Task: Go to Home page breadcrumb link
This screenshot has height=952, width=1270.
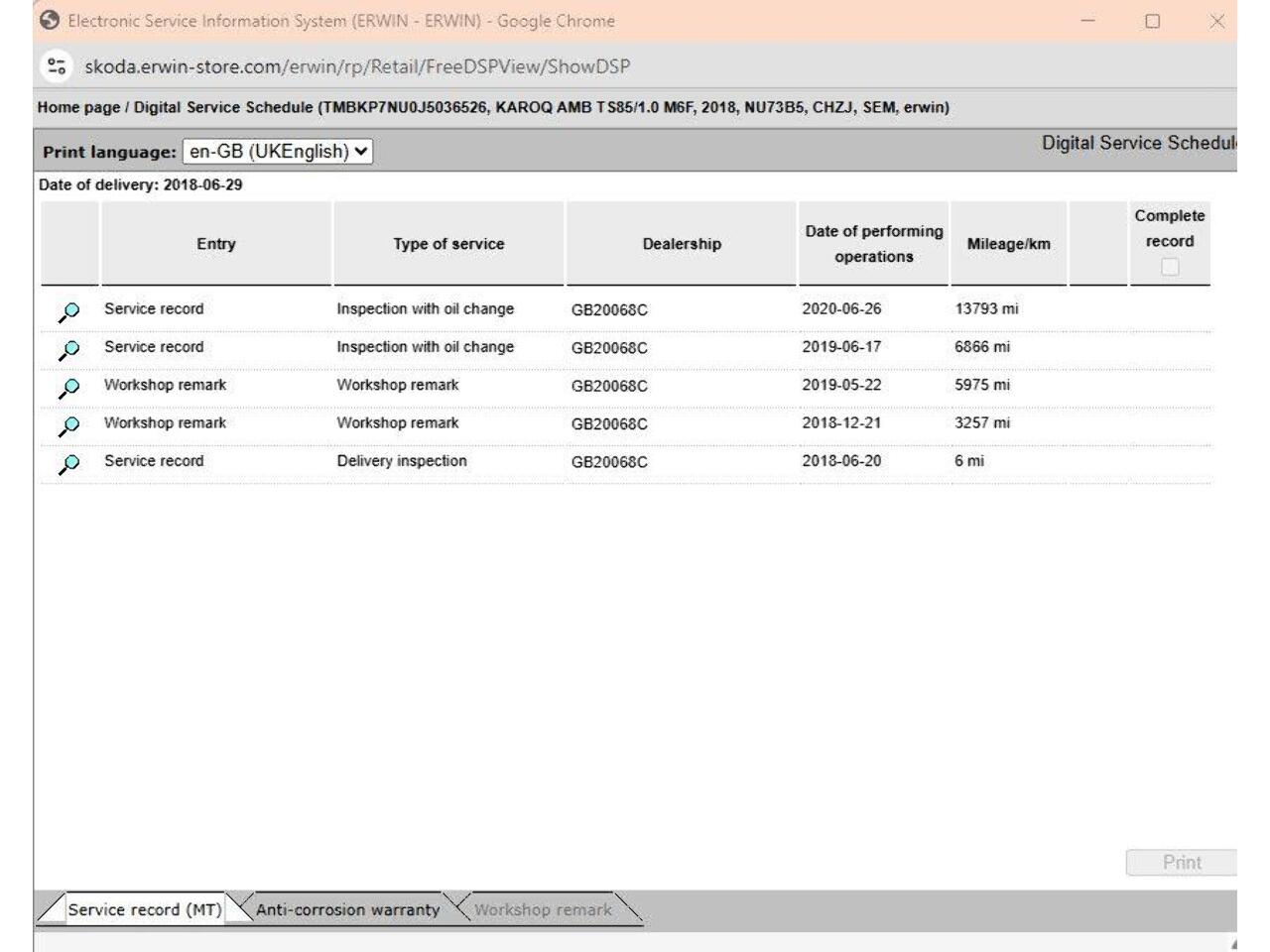Action: (78, 107)
